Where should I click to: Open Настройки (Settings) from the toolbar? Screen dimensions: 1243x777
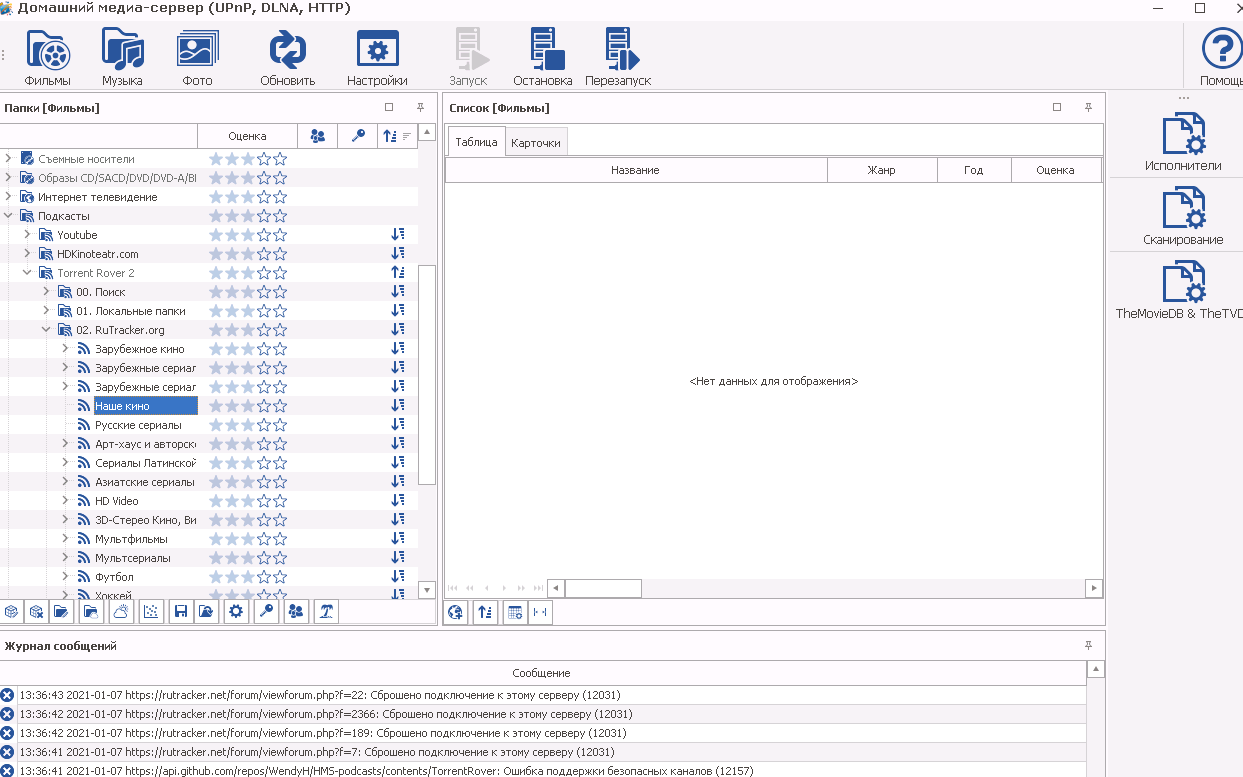[x=377, y=50]
